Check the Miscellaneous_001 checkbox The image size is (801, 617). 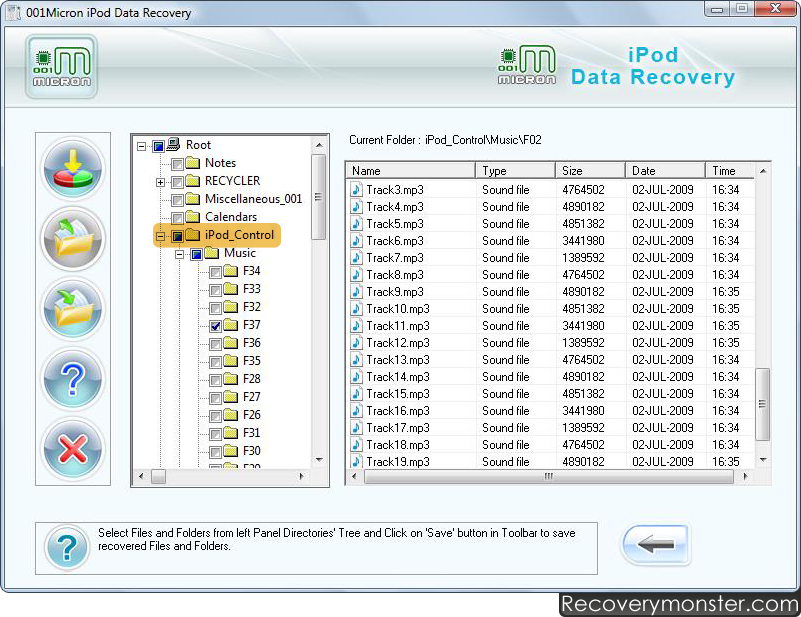177,200
